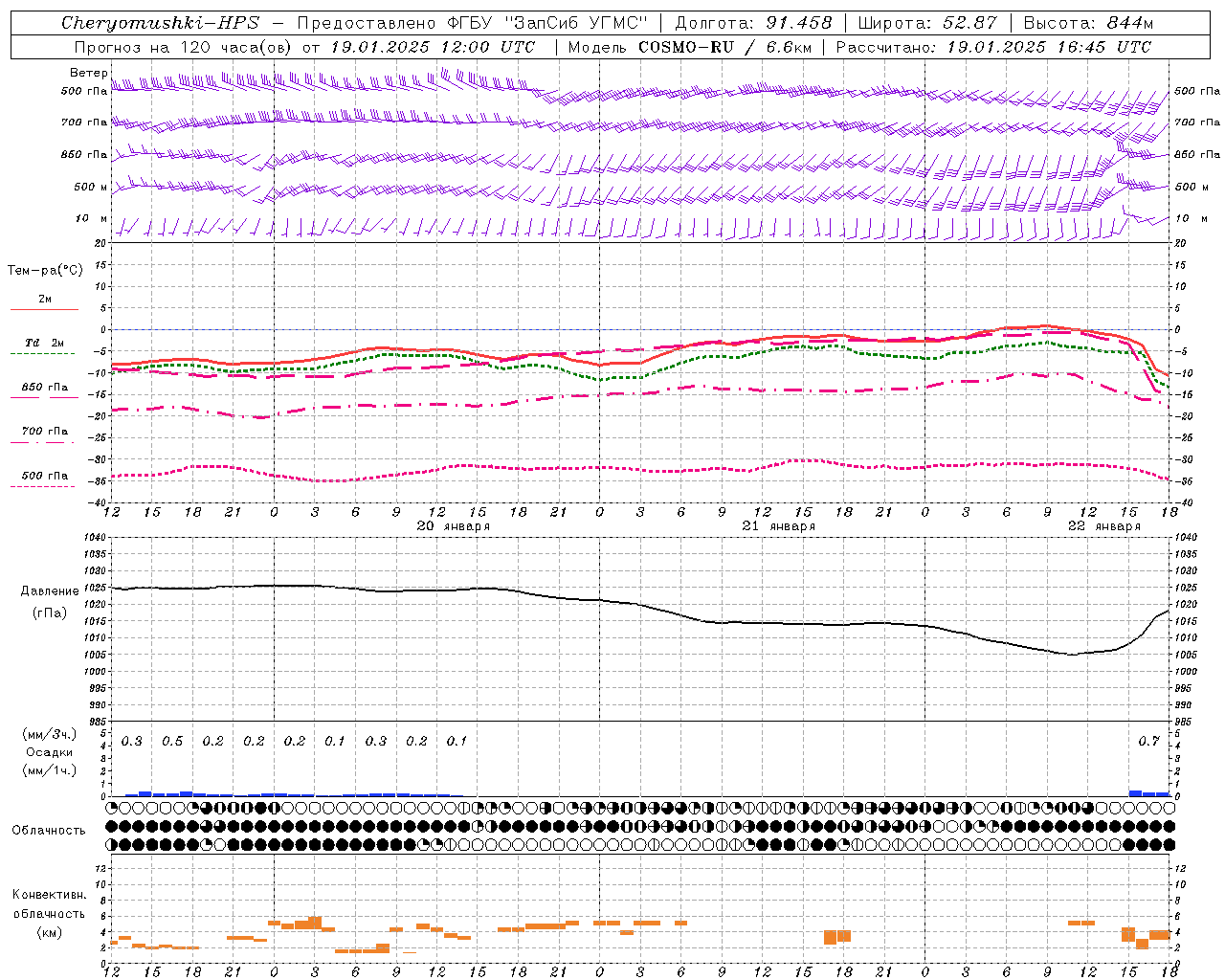
Task: Click left wind-level label 10 м
Action: (x=91, y=218)
